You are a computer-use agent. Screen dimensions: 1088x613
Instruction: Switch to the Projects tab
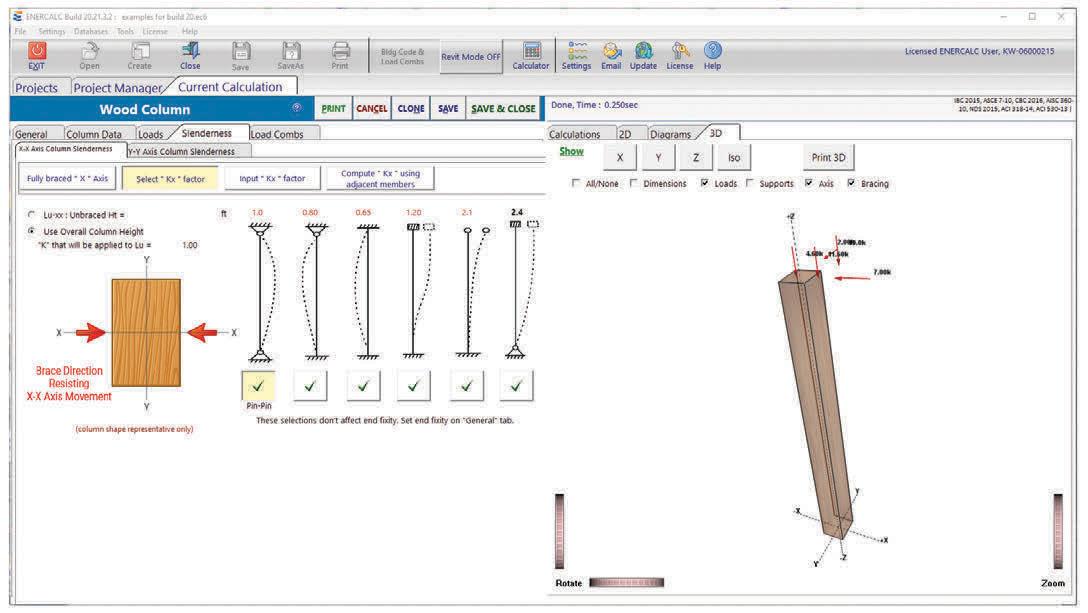pyautogui.click(x=37, y=87)
